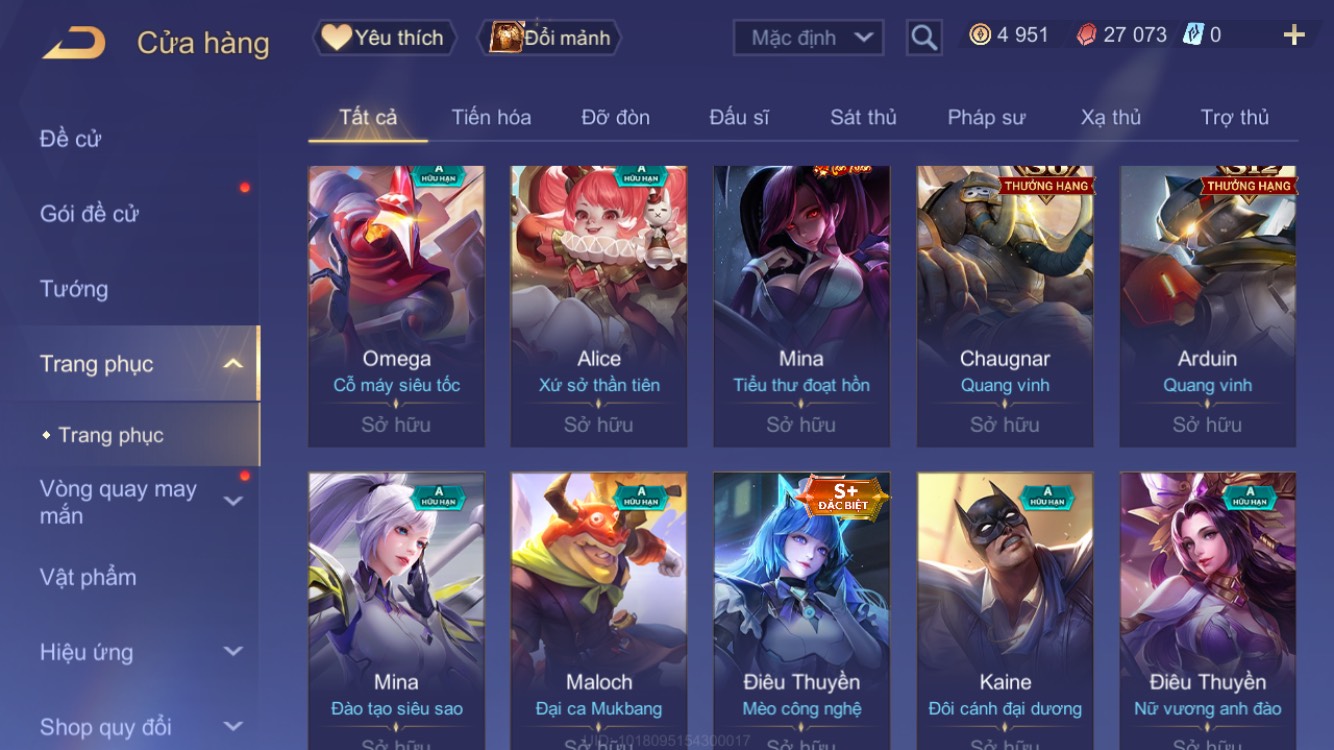Tap the red ruby currency icon
The height and width of the screenshot is (750, 1334).
[x=1086, y=35]
